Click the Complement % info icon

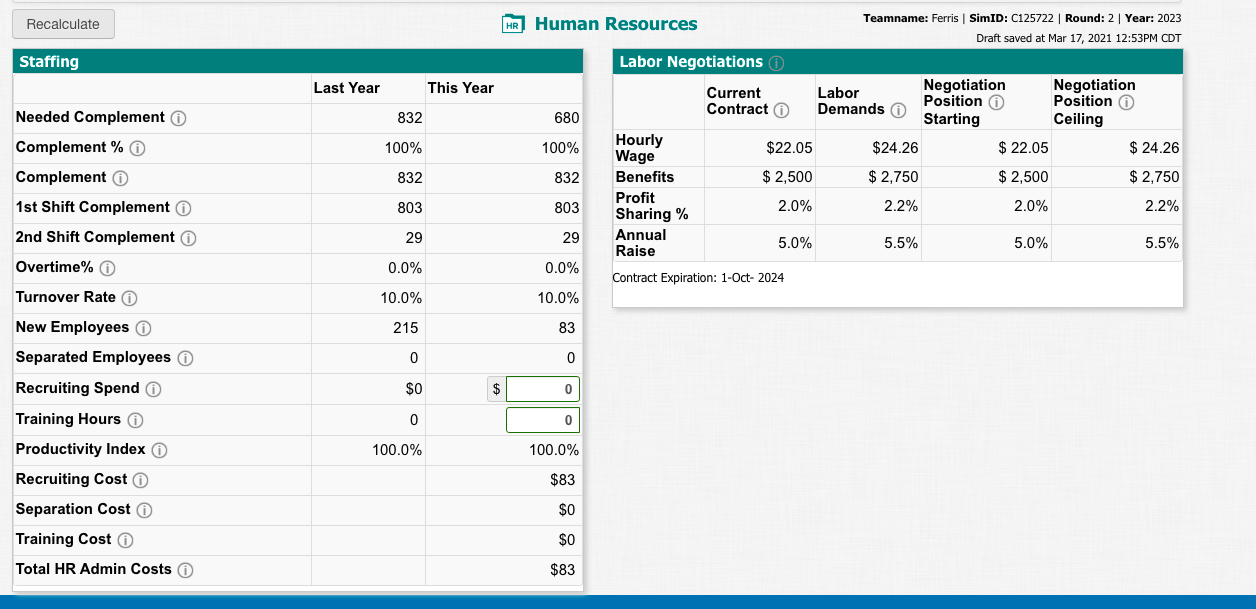[137, 148]
